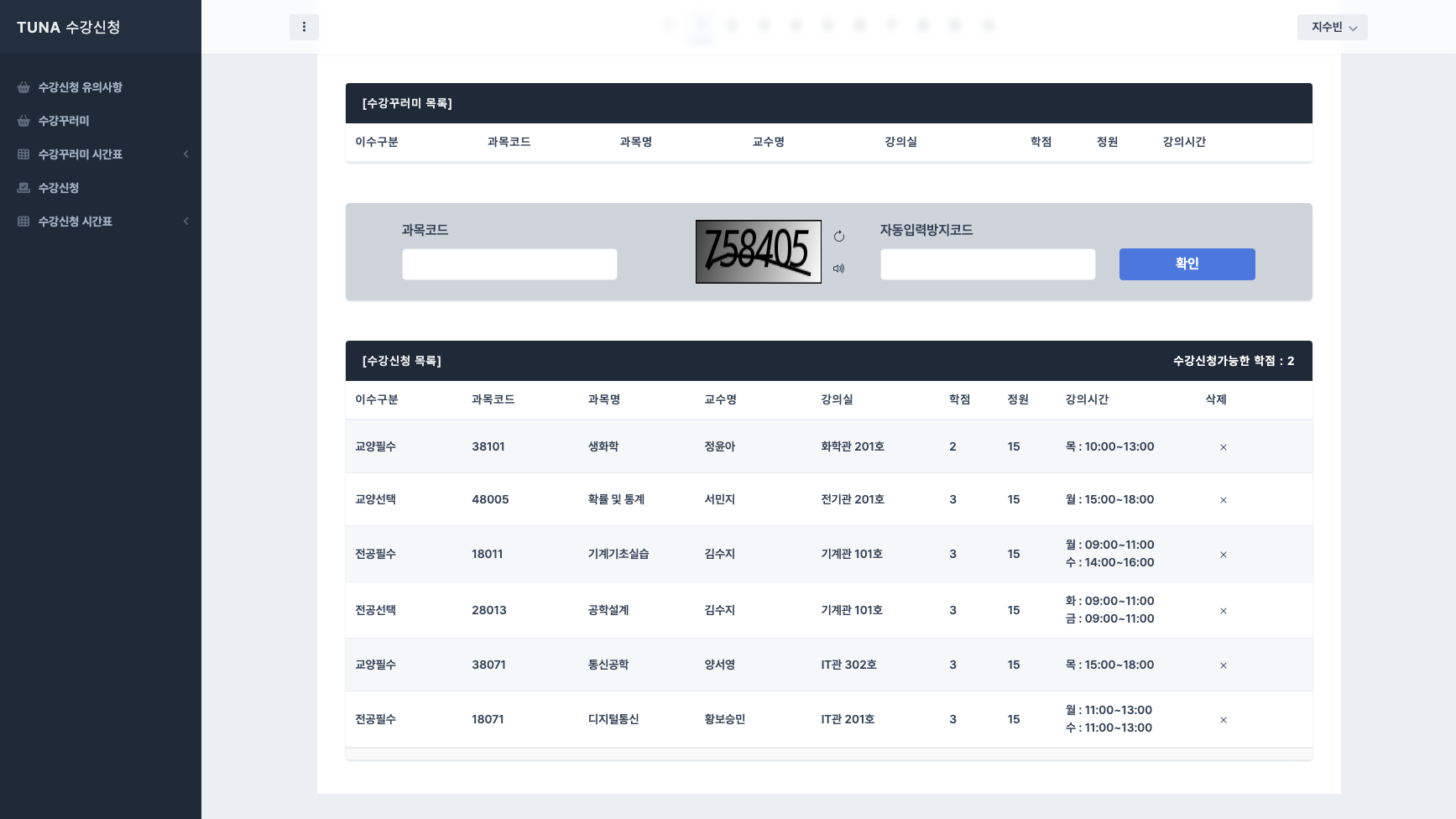This screenshot has height=819, width=1456.
Task: Click table icon beside 수강꾸러미 시간표
Action: 23,154
